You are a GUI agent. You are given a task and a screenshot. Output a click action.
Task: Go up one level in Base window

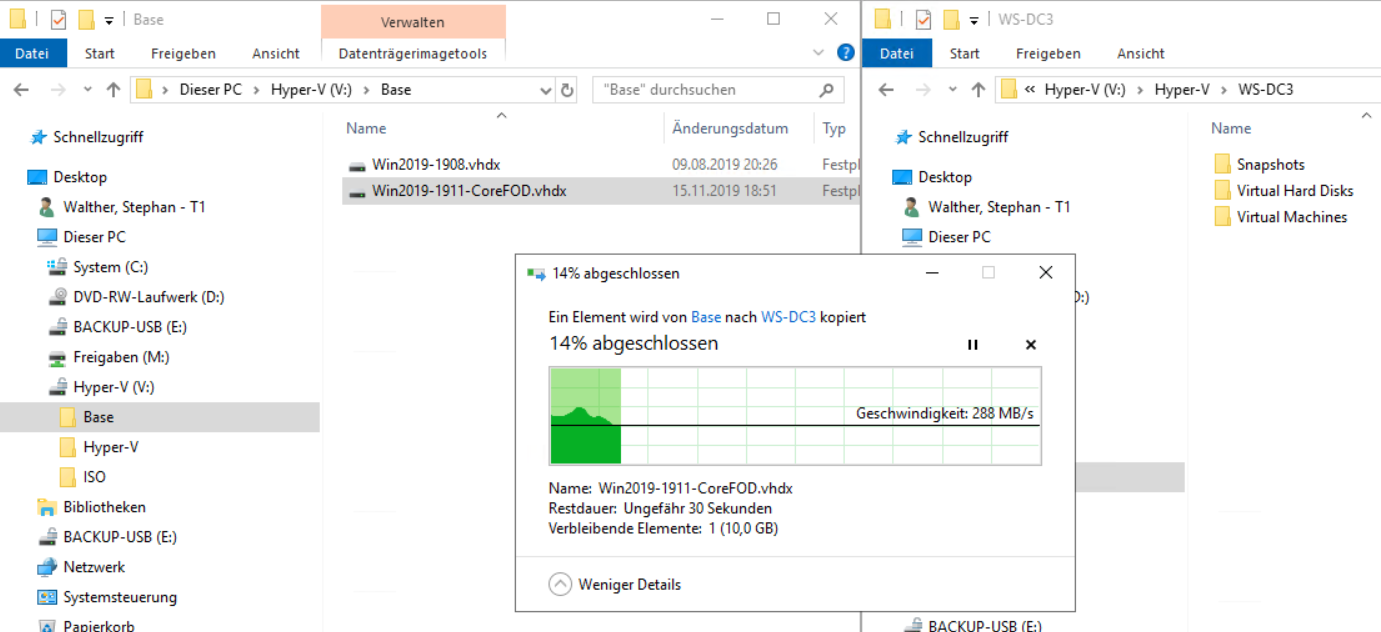[113, 90]
